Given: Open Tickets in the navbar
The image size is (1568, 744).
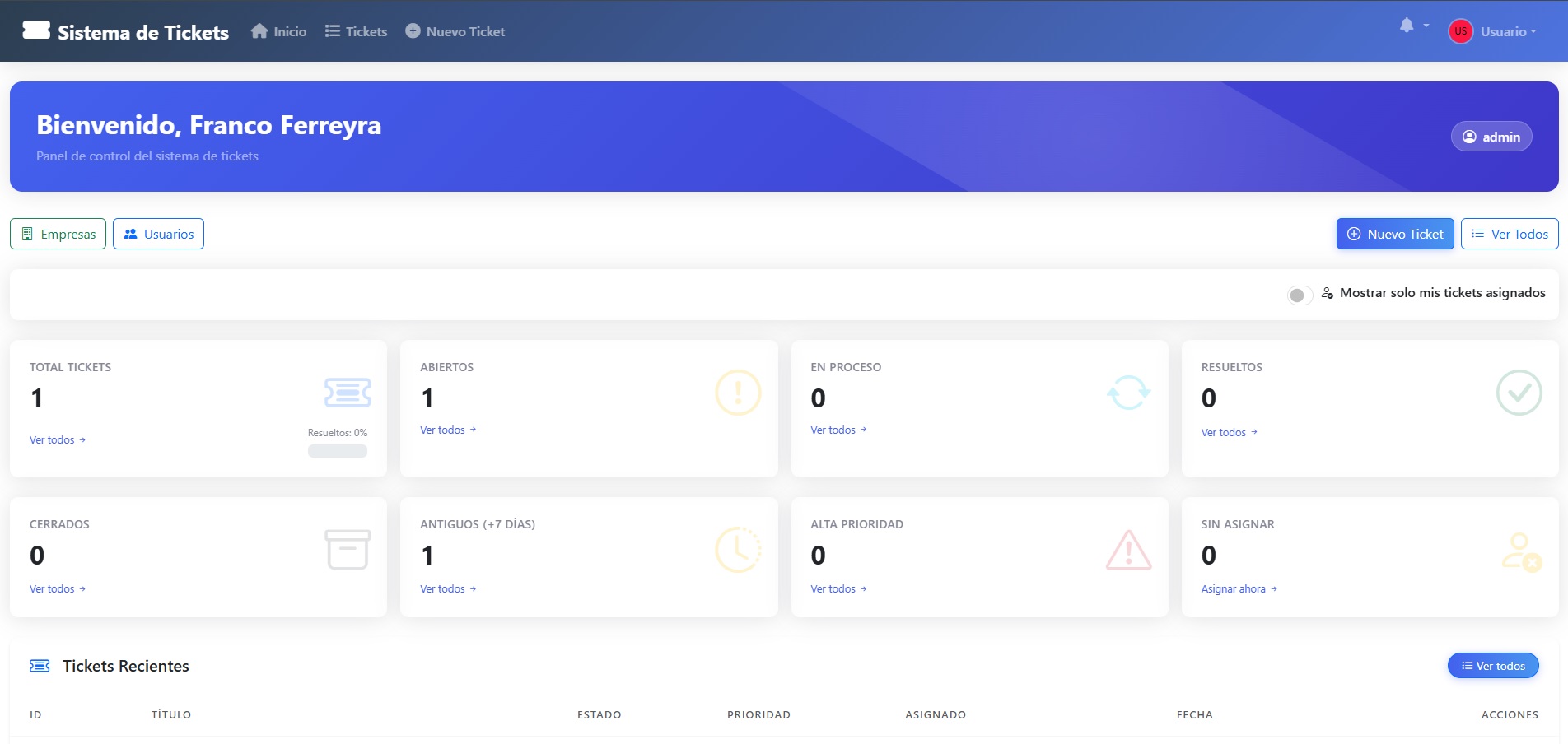Looking at the screenshot, I should 356,31.
